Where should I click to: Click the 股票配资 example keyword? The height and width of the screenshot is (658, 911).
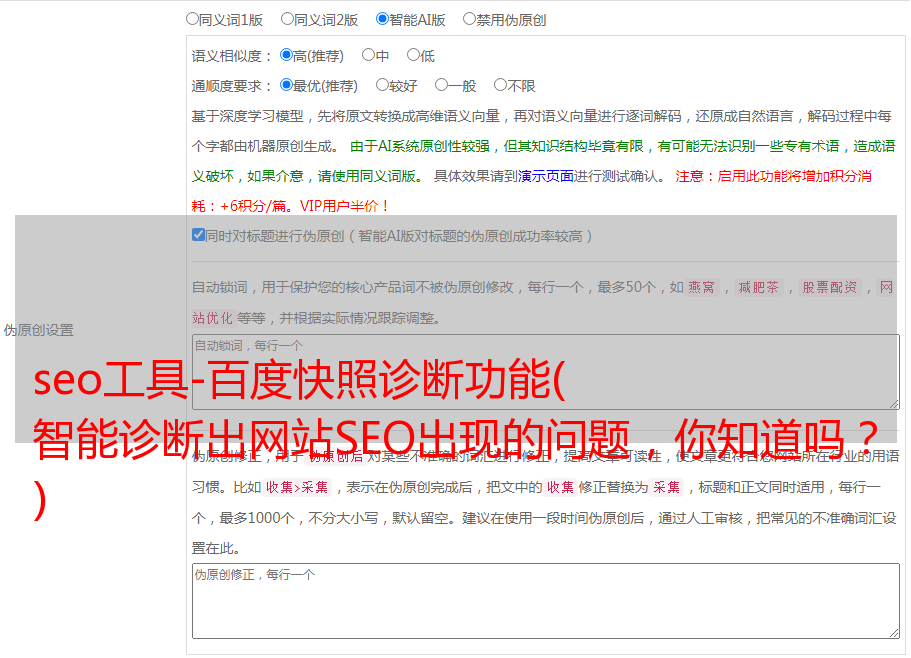pos(830,287)
